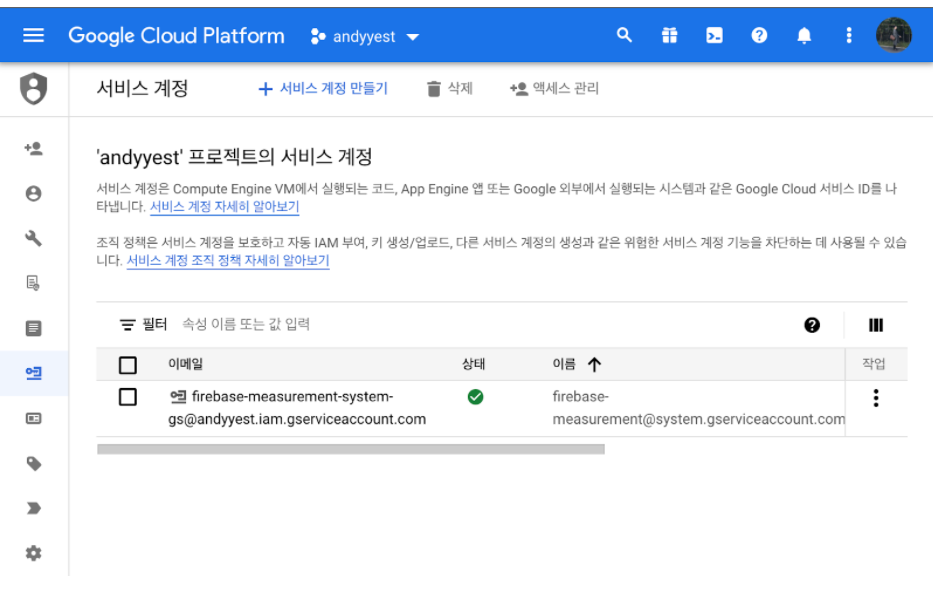Click the Google Cloud Platform logo text
952x596 pixels.
point(176,36)
